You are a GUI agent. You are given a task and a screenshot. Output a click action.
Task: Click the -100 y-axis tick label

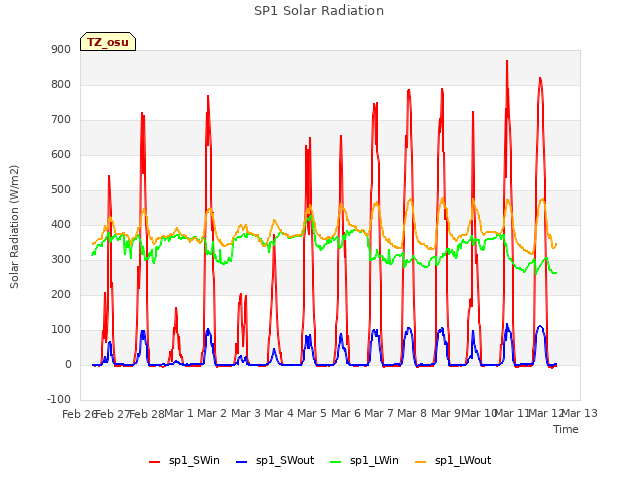coord(59,399)
